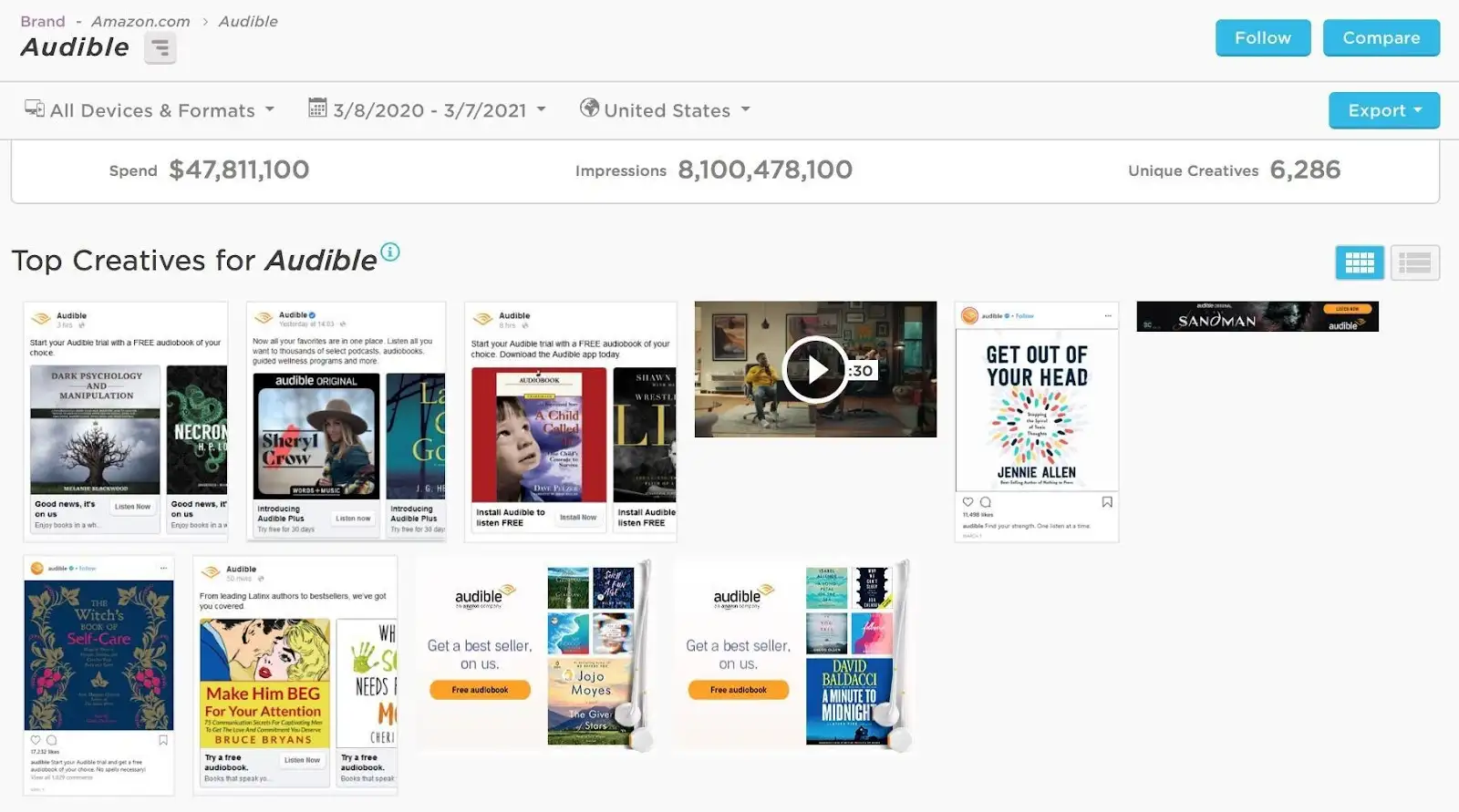This screenshot has width=1459, height=812.
Task: Click Spend value $47,811,100
Action: tap(239, 170)
